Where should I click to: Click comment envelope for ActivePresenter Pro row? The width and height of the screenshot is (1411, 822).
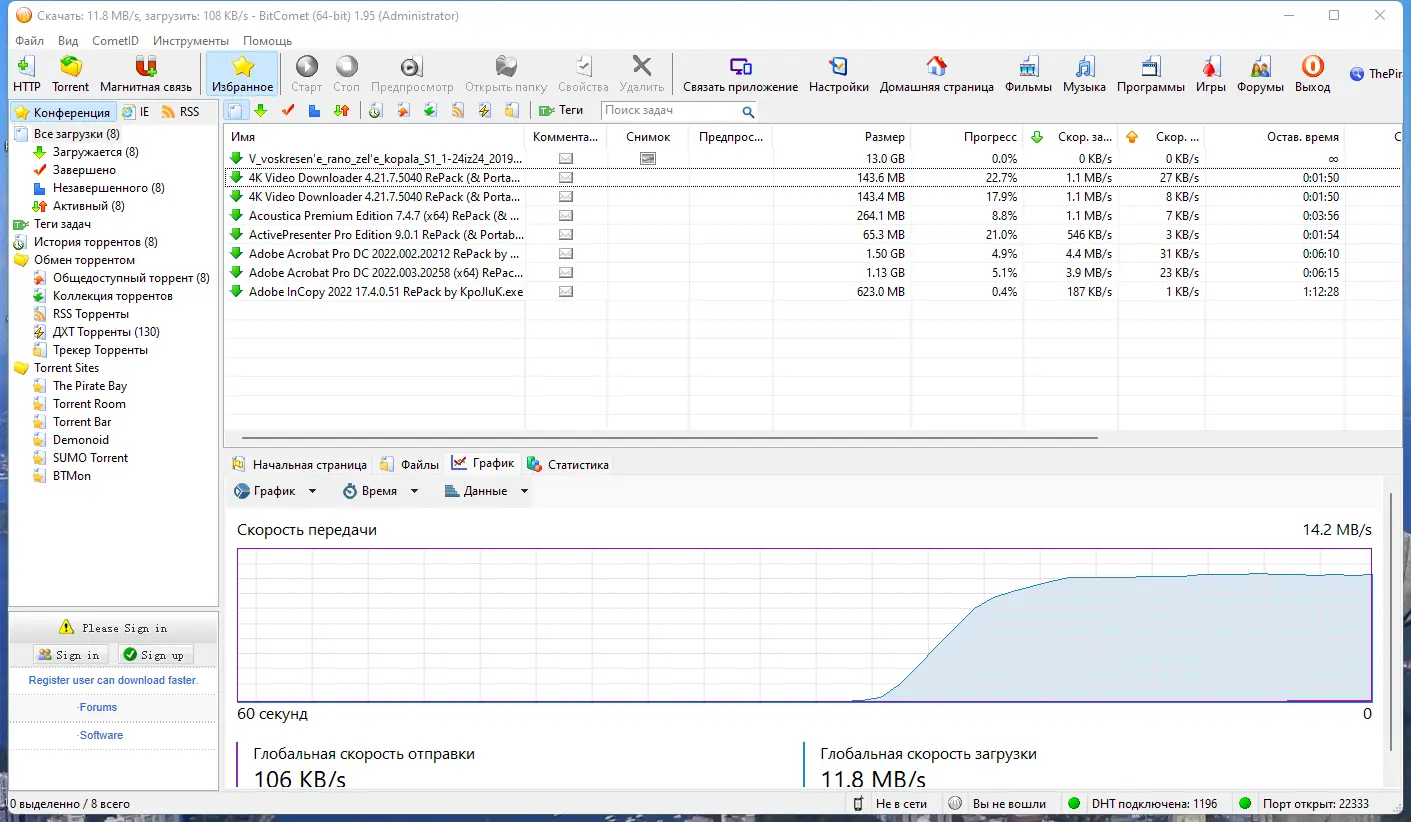566,234
